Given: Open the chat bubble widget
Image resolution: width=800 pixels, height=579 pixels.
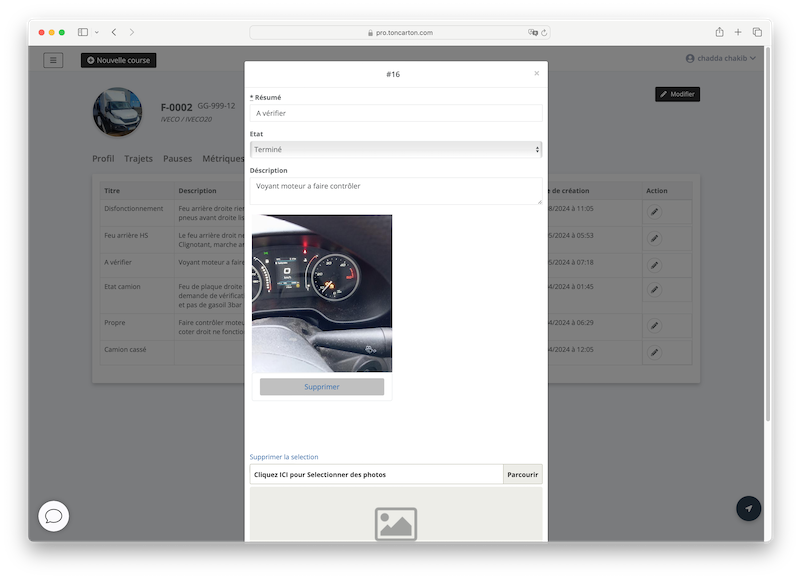Looking at the screenshot, I should (x=54, y=516).
